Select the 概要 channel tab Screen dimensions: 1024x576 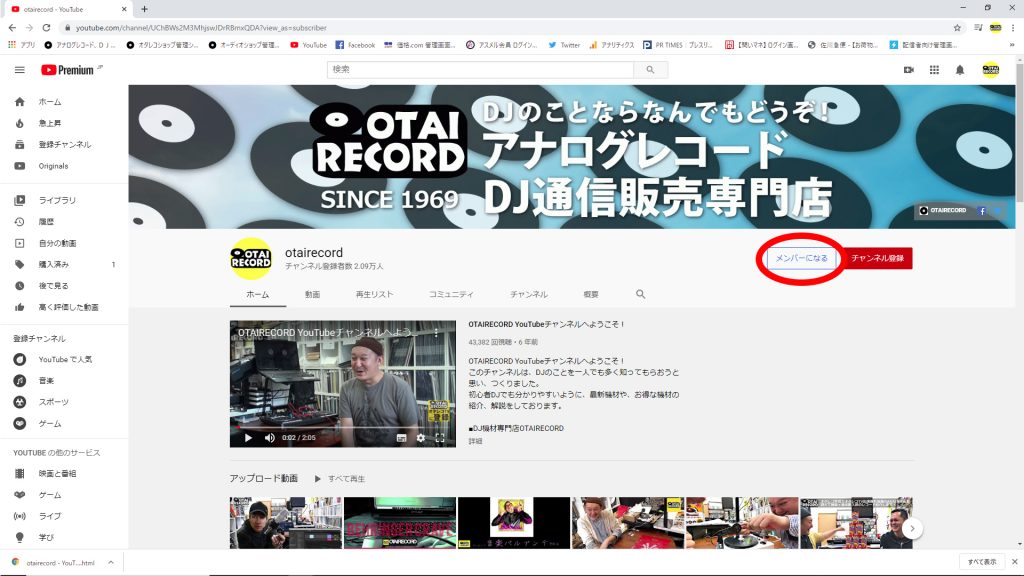[x=591, y=295]
